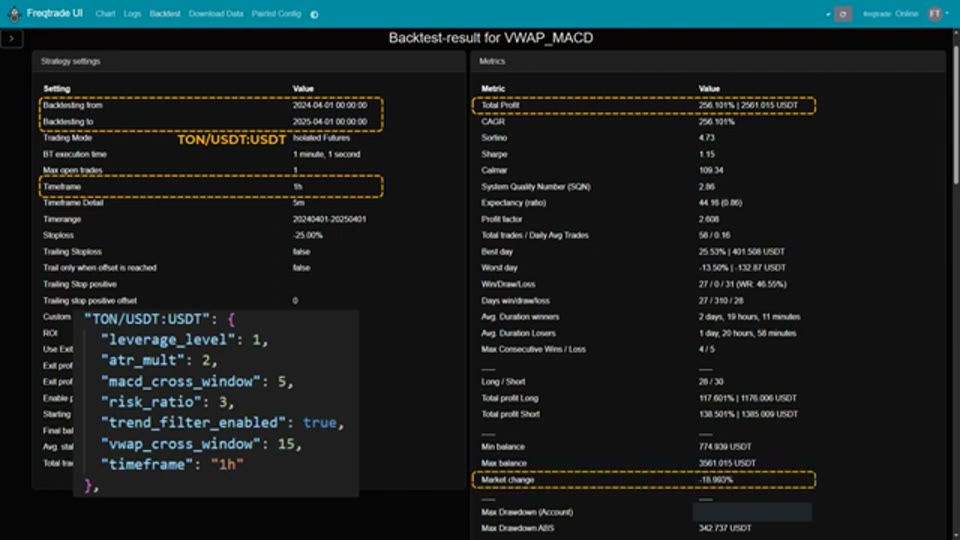The image size is (960, 540).
Task: Click the Freqtrade UI title link
Action: tap(54, 13)
